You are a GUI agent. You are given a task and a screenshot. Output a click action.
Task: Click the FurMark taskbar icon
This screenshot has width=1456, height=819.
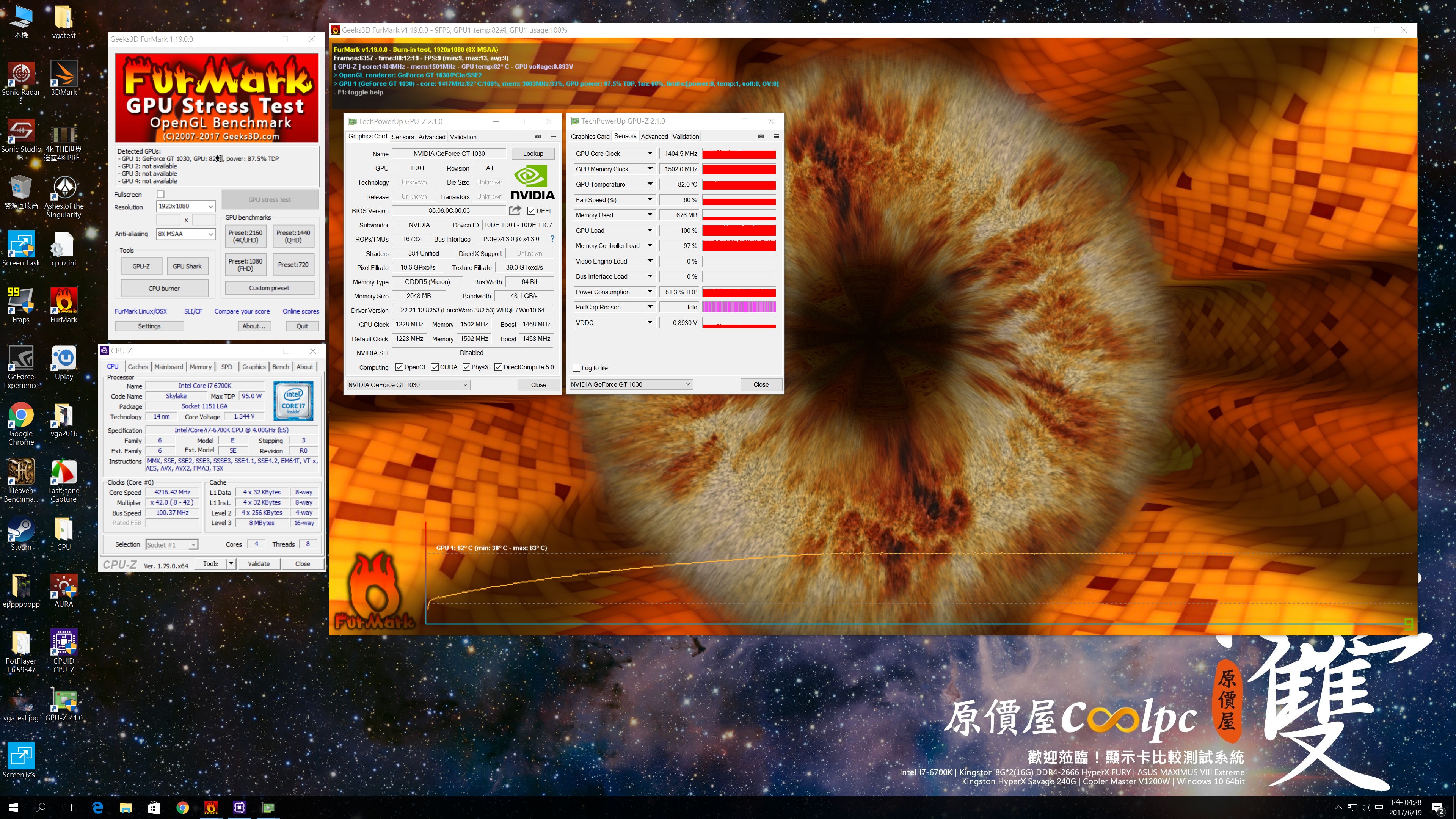tap(211, 807)
